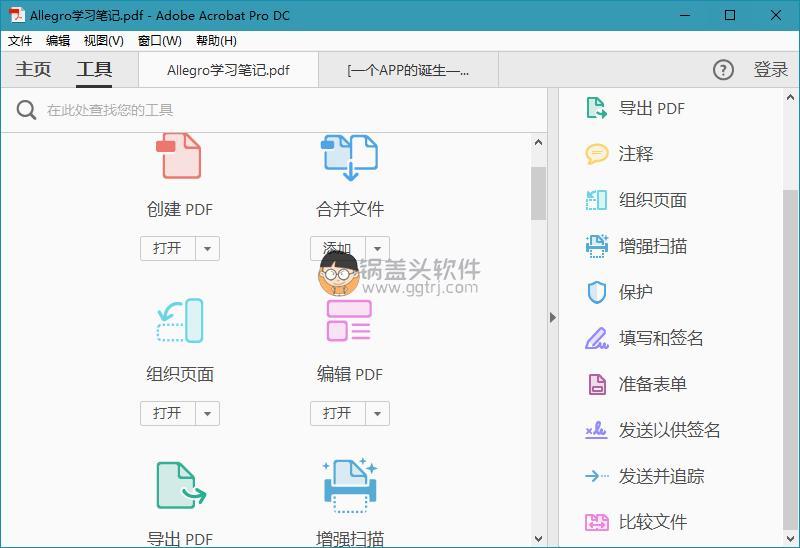Click the 增强扫描 icon in right sidebar

(596, 246)
